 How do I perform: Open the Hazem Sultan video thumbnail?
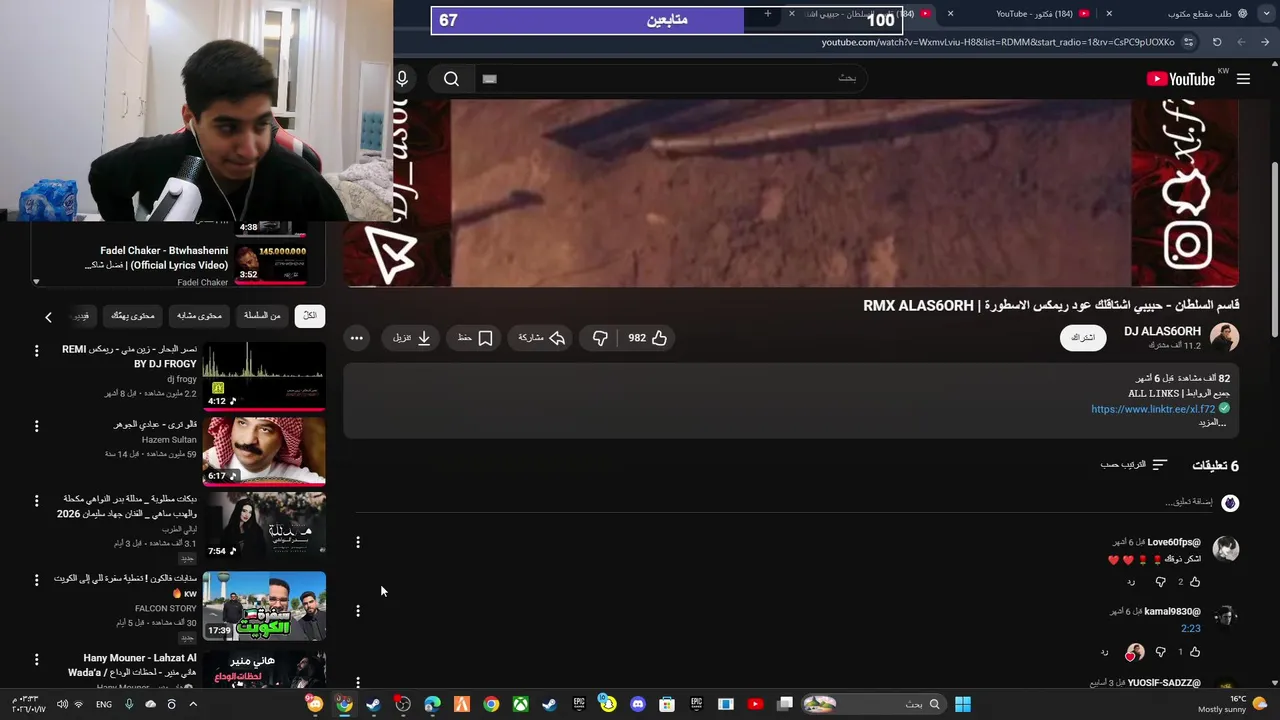click(x=264, y=451)
